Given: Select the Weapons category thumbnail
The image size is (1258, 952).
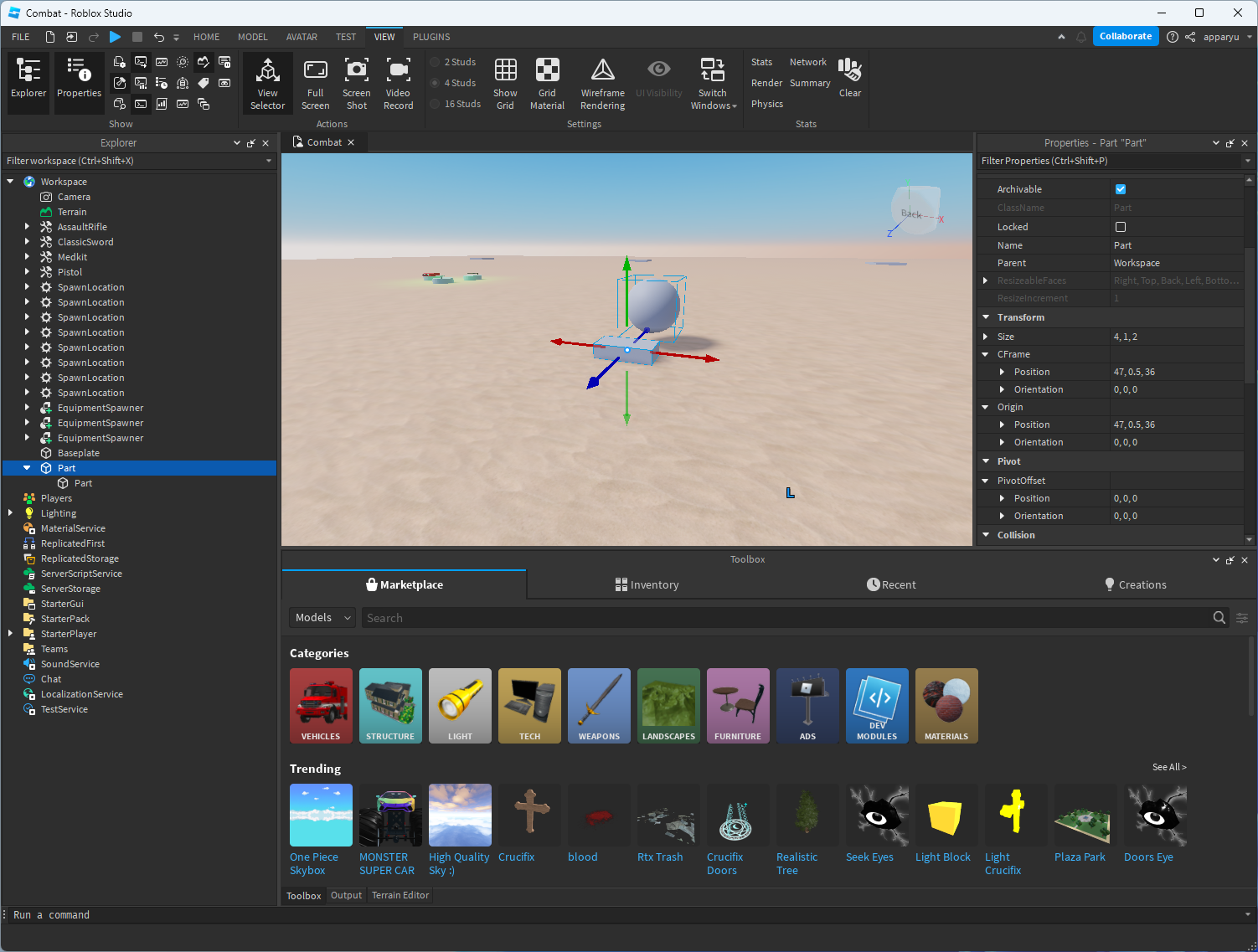Looking at the screenshot, I should [x=599, y=706].
